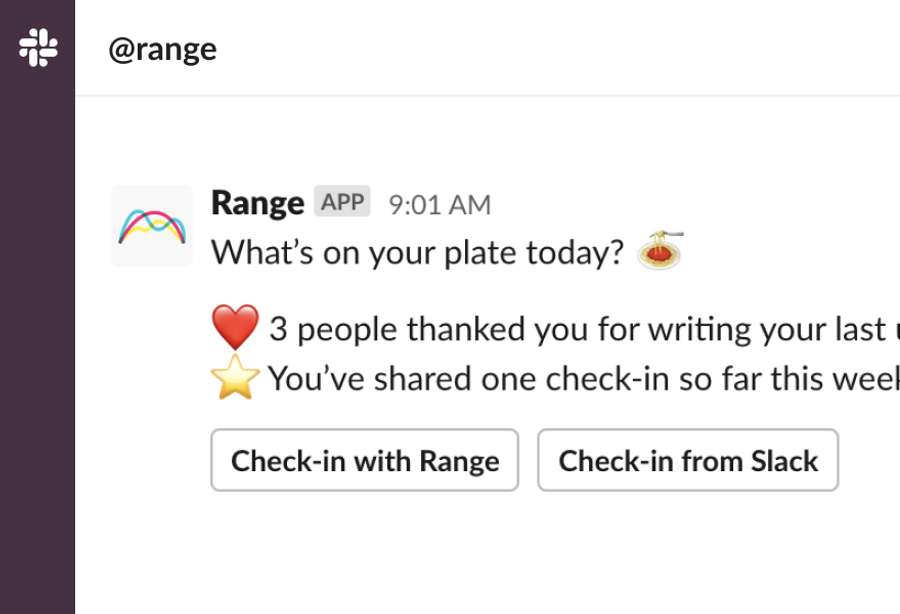This screenshot has width=900, height=614.
Task: Click the red heart emoji
Action: click(235, 327)
